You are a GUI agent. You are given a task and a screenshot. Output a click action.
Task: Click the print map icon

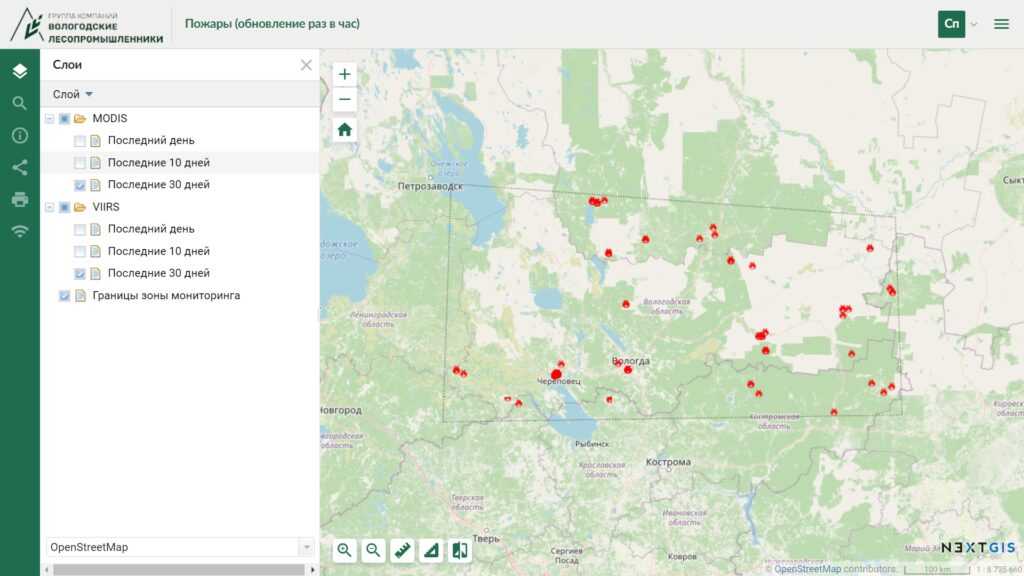(x=19, y=199)
